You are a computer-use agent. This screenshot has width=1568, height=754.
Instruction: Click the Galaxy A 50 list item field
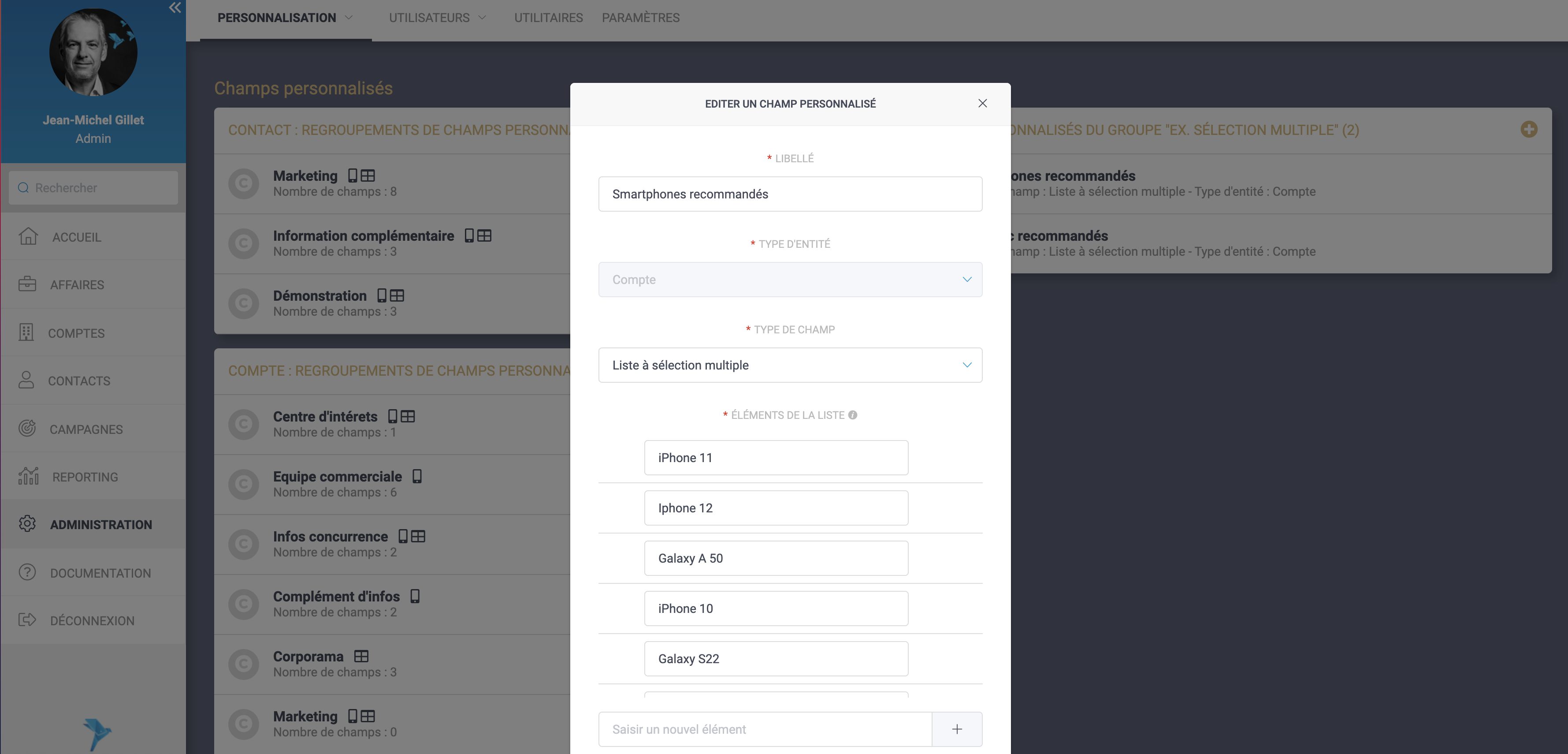(x=776, y=558)
